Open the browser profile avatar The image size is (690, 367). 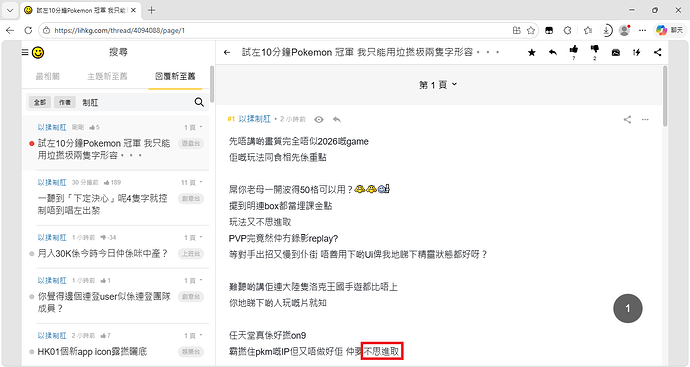click(624, 30)
